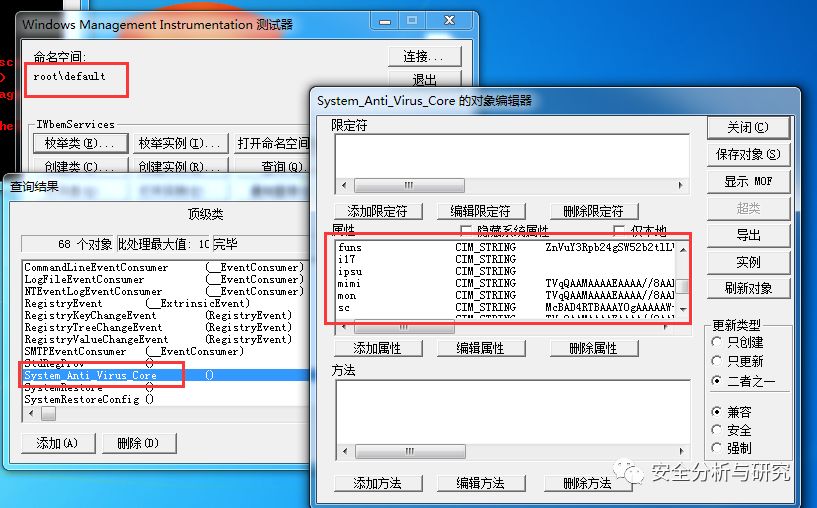Click 添加方法 button
This screenshot has height=508, width=817.
tap(378, 483)
